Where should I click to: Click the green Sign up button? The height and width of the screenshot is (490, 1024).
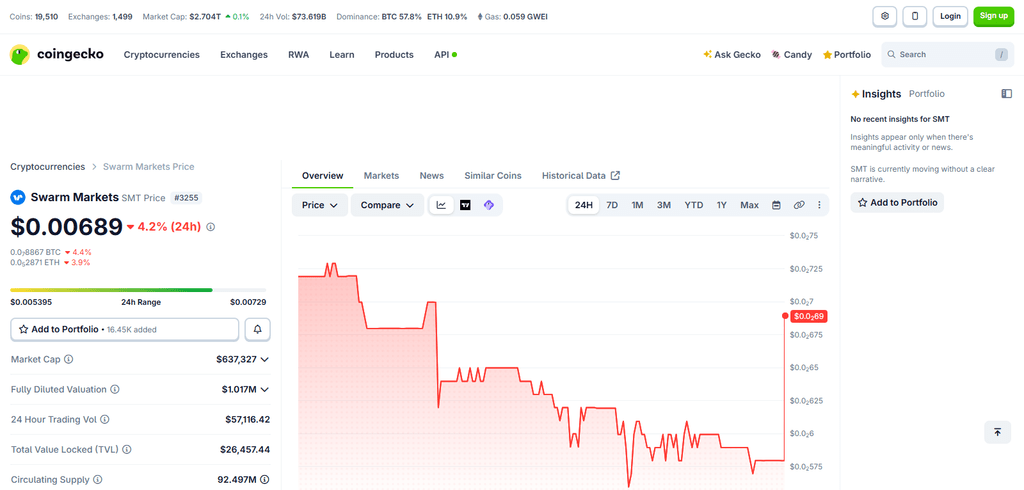point(993,16)
